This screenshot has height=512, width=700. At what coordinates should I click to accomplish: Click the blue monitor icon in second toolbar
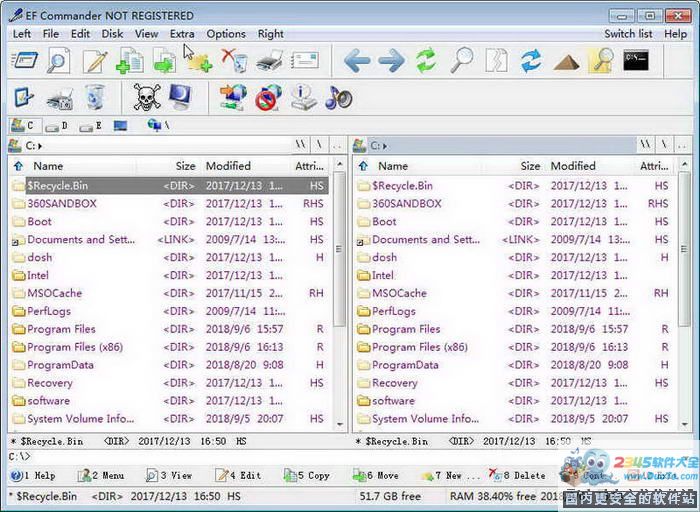click(180, 96)
